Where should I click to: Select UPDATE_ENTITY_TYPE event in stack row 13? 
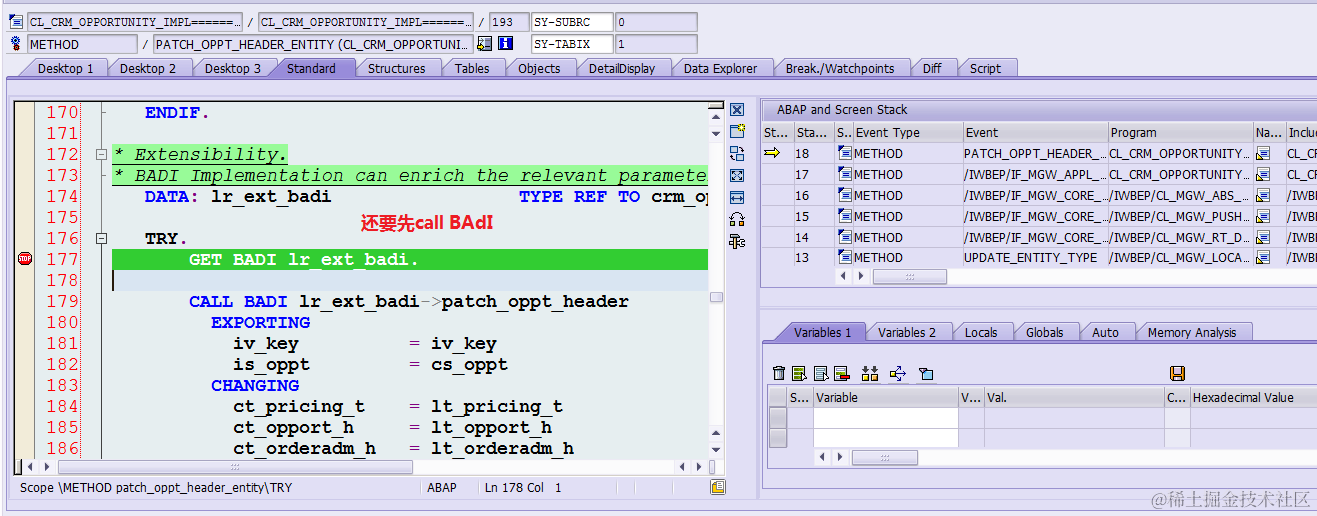point(1035,257)
